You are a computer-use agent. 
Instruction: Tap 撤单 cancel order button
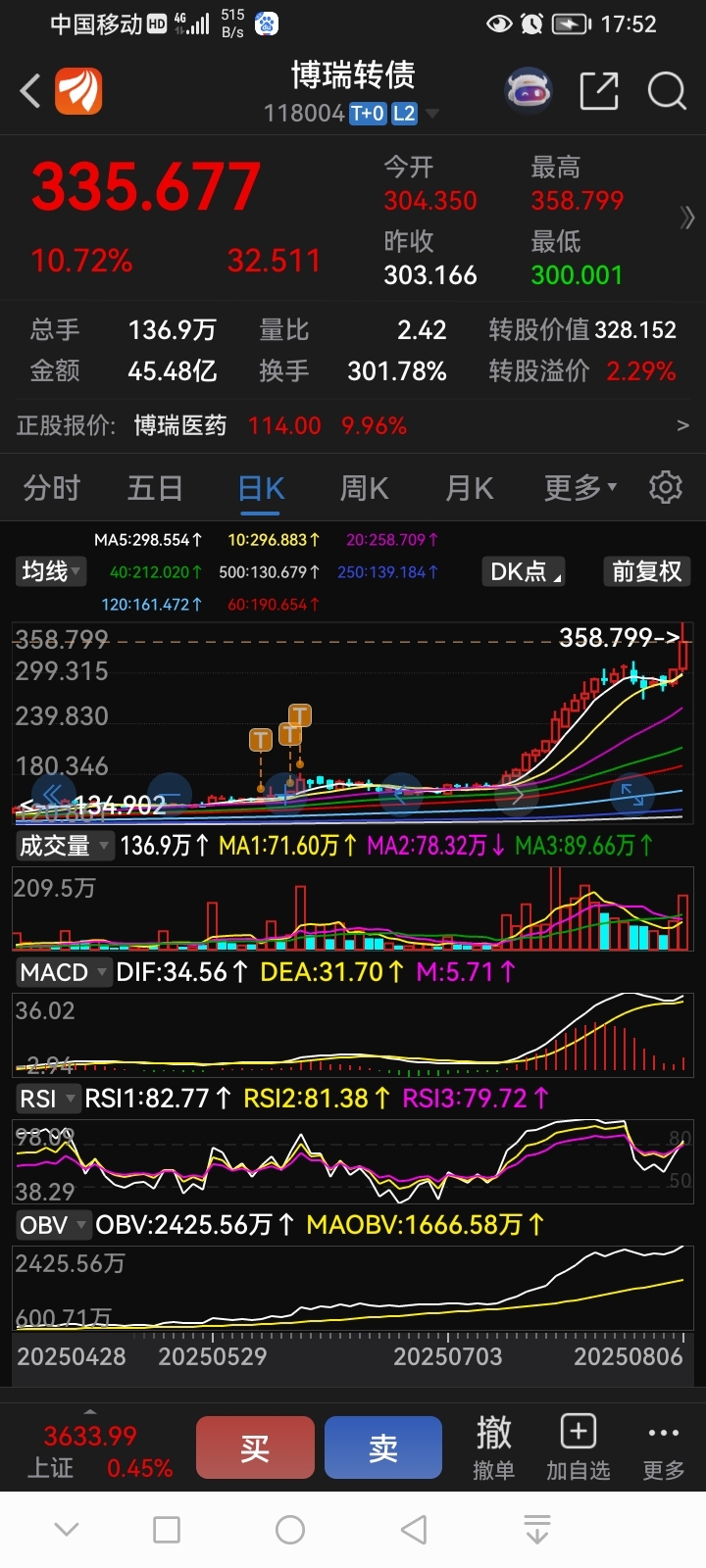493,1447
